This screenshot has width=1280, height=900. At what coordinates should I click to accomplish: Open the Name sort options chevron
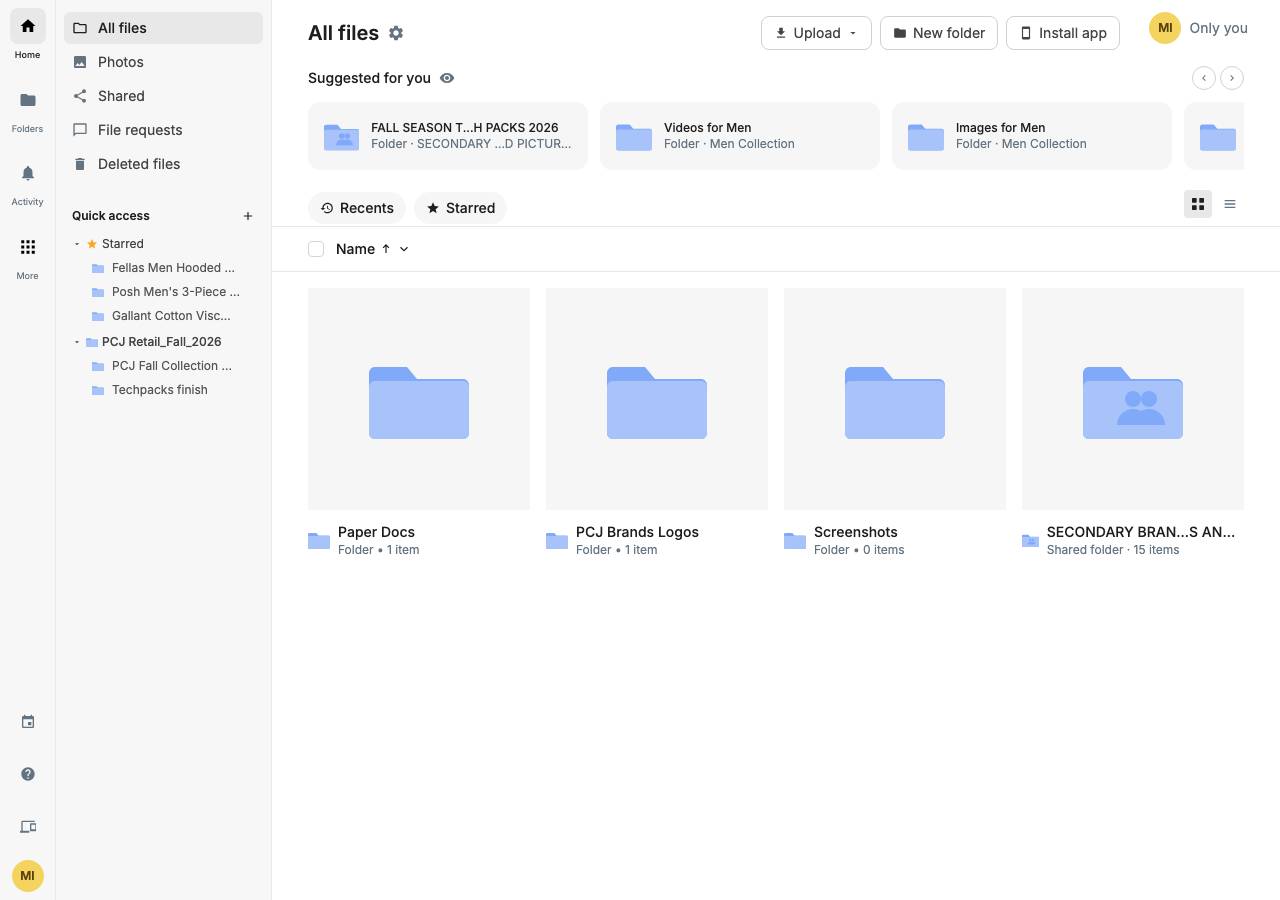click(x=404, y=249)
